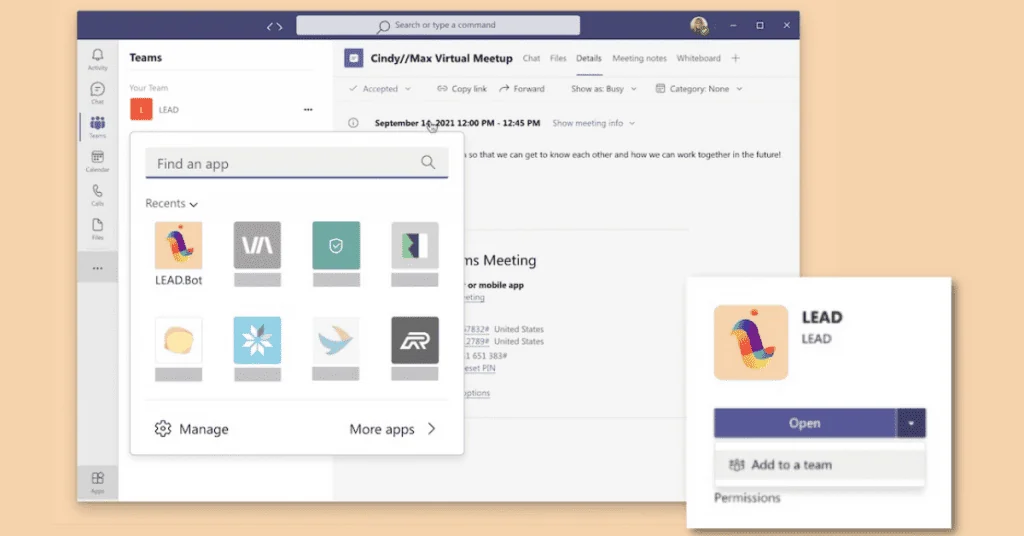Viewport: 1024px width, 536px height.
Task: Open Calls in the left sidebar
Action: [x=97, y=195]
